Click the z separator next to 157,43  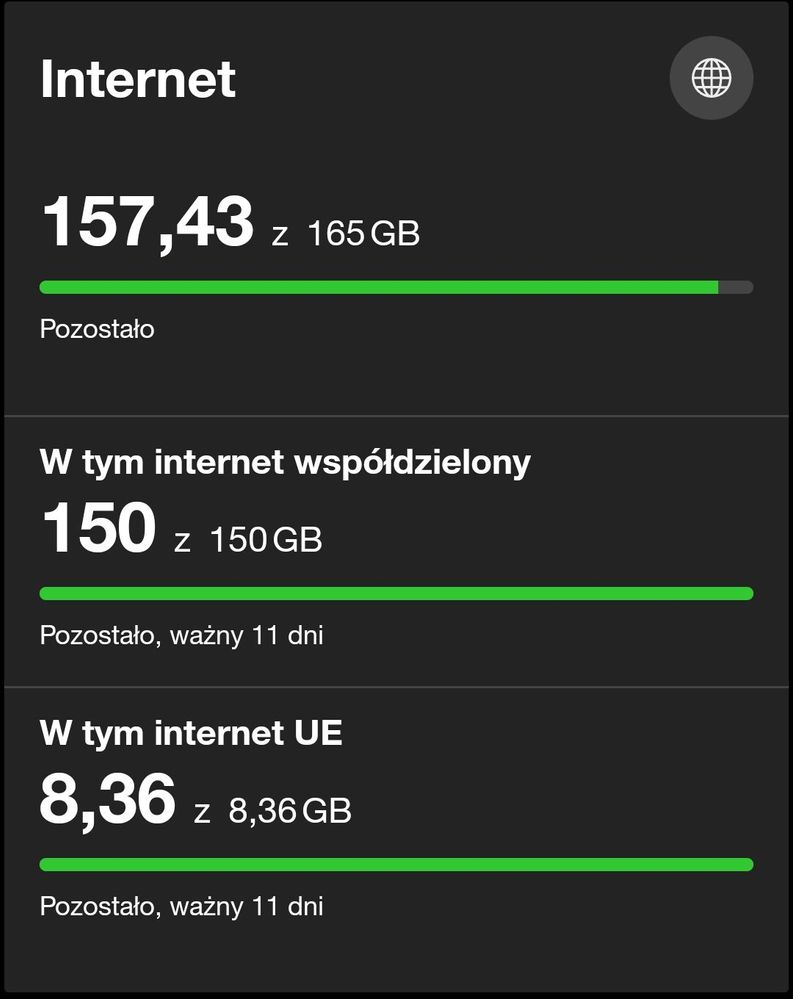click(280, 236)
